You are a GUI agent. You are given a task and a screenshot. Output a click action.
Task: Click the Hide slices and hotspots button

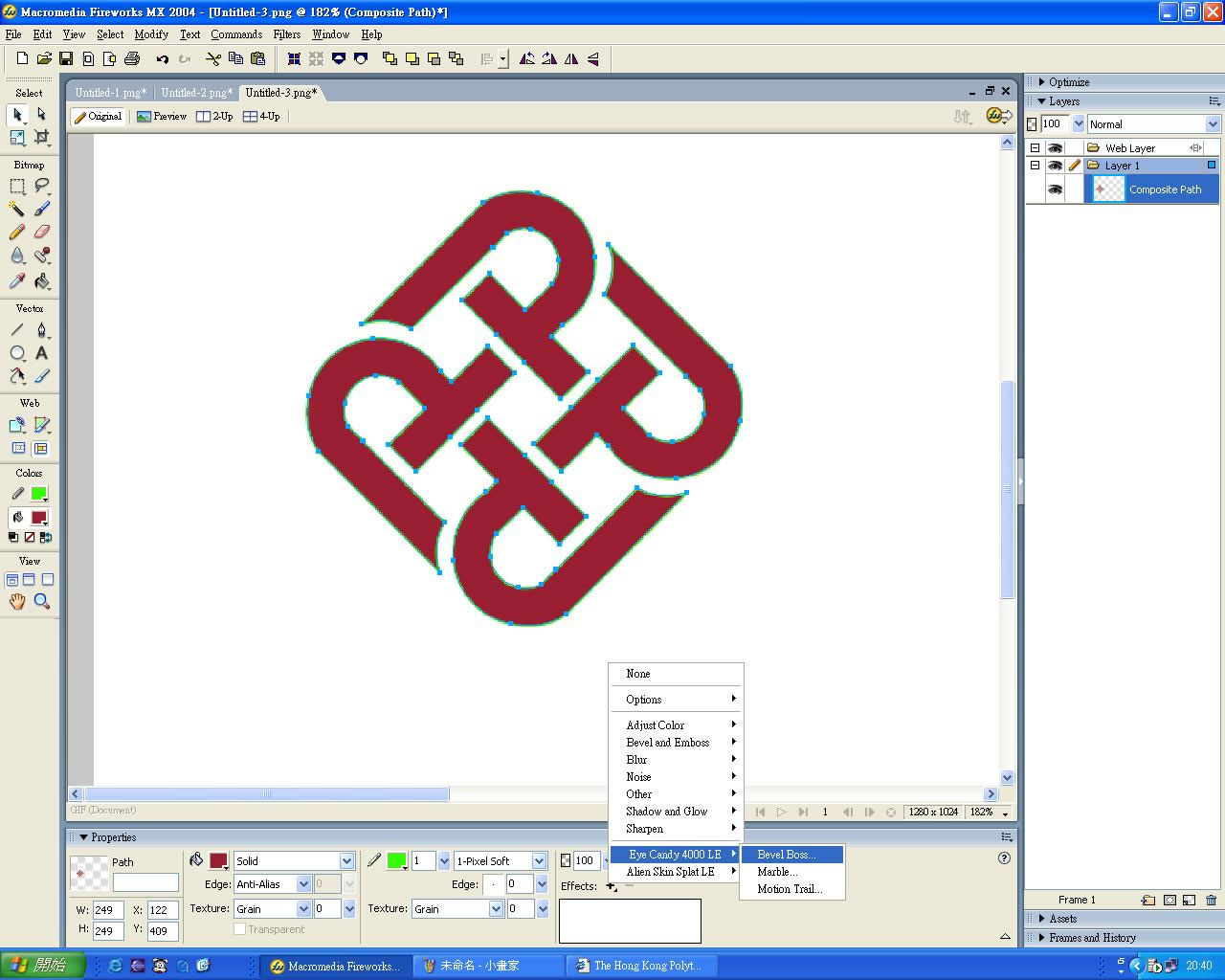pos(18,448)
